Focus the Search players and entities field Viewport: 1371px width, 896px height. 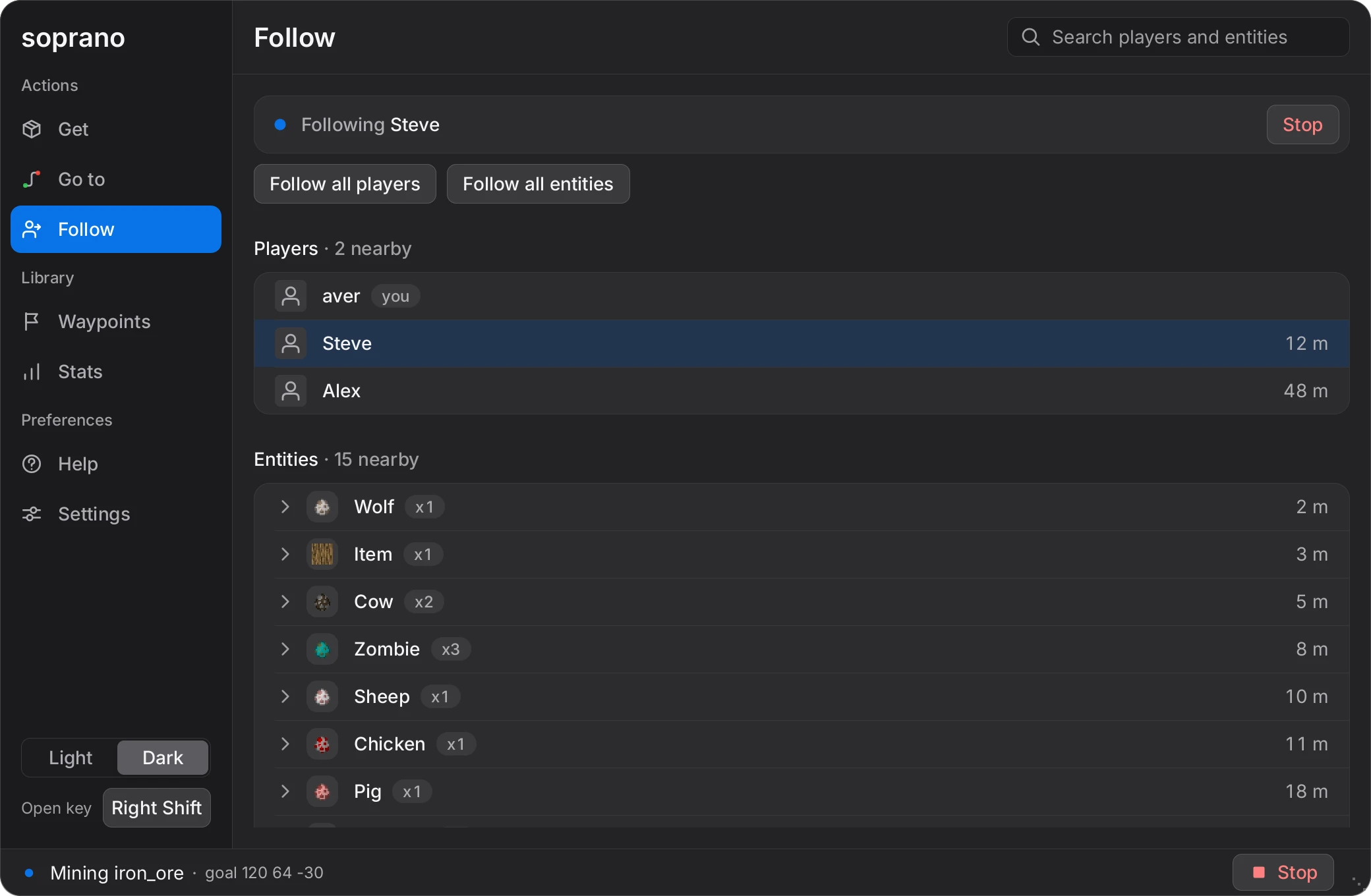[x=1178, y=37]
